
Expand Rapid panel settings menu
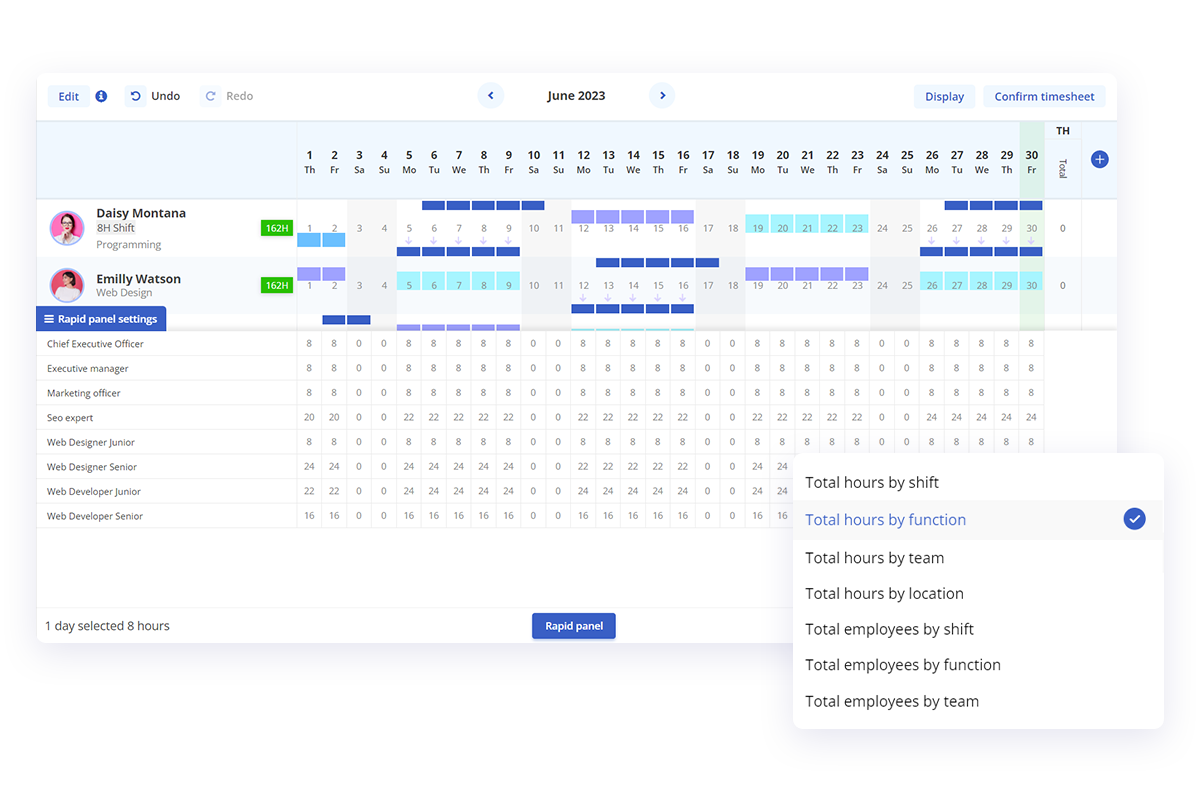click(x=101, y=319)
